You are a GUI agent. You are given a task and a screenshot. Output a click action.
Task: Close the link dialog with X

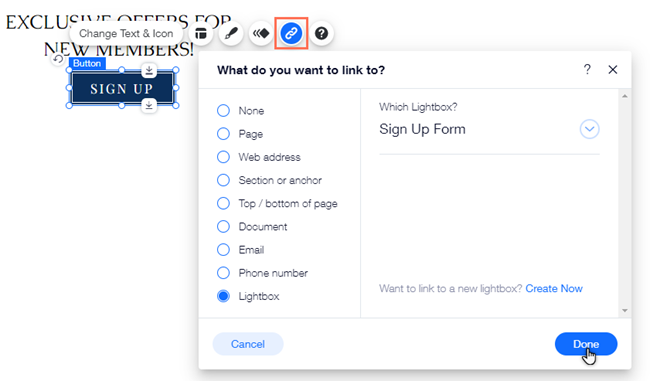pyautogui.click(x=613, y=70)
